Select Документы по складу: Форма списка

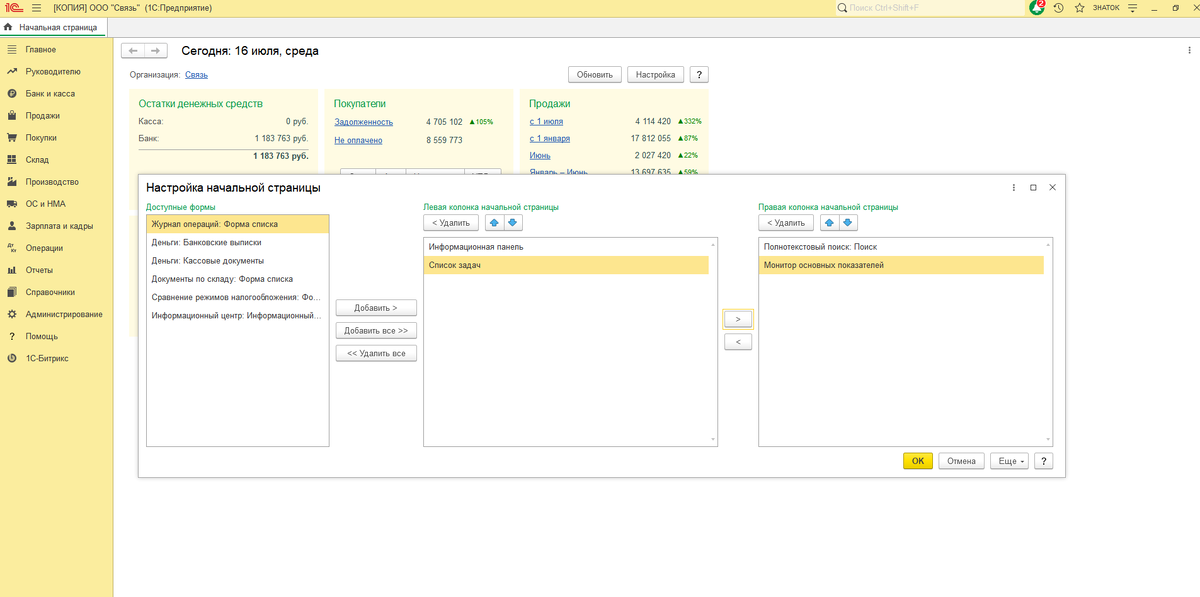click(x=237, y=279)
